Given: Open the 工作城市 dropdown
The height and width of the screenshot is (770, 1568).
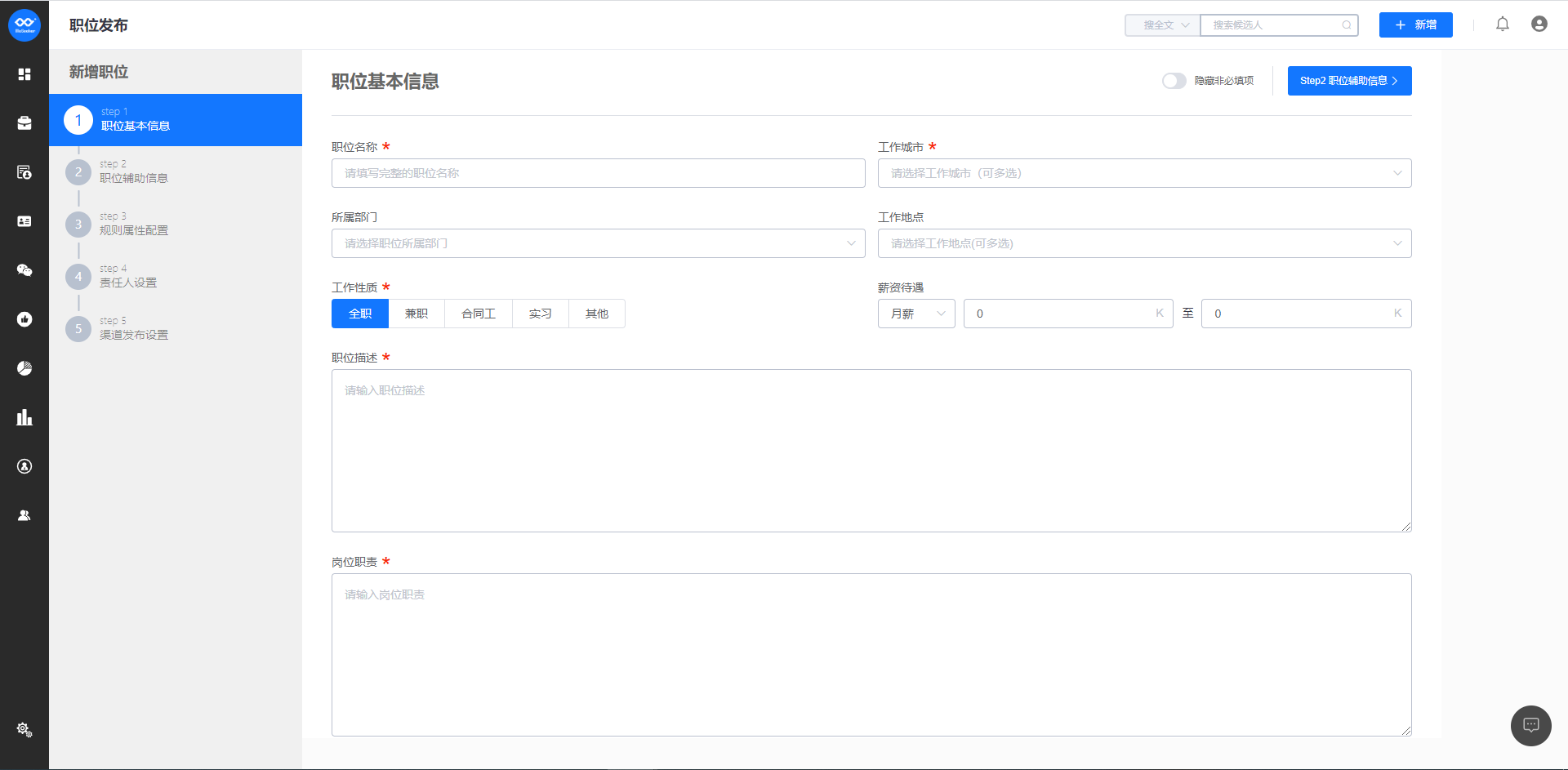Looking at the screenshot, I should coord(1145,173).
